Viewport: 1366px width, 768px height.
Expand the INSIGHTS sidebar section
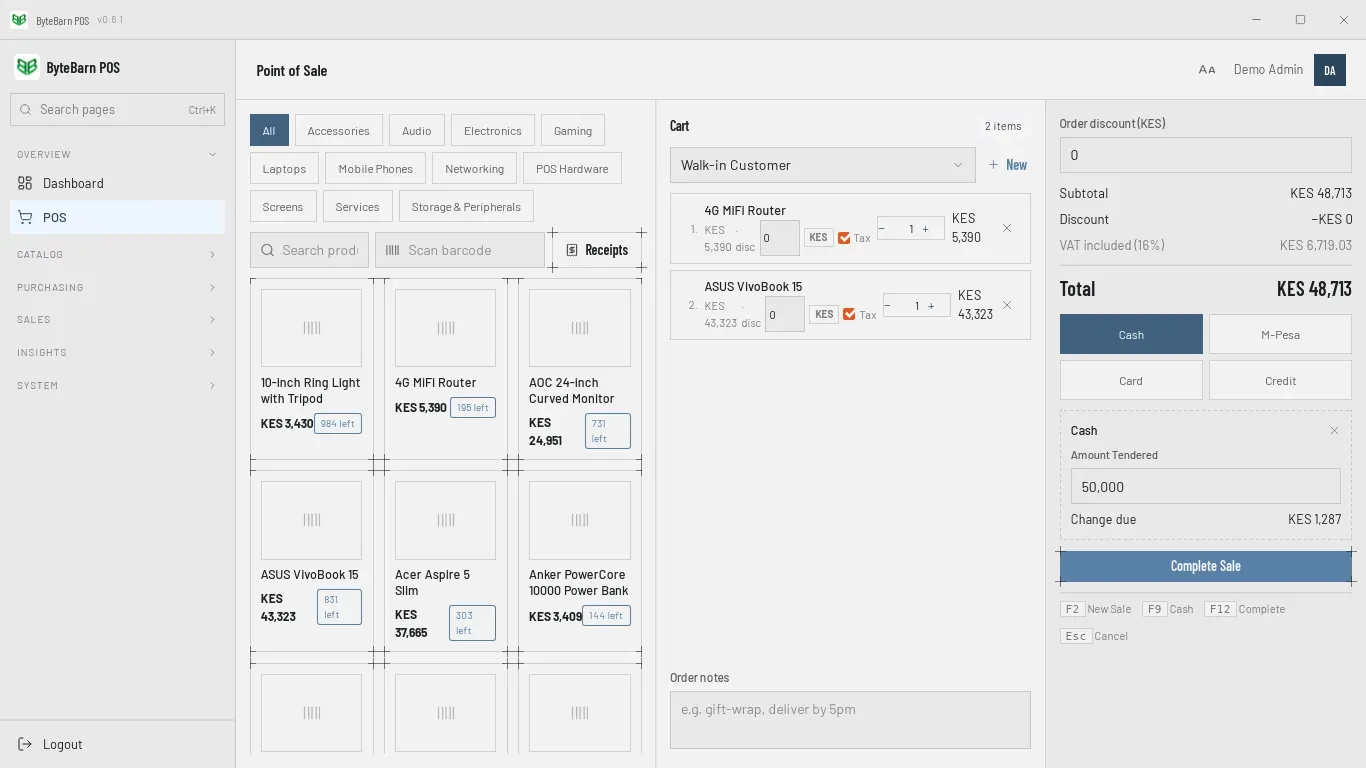coord(117,353)
